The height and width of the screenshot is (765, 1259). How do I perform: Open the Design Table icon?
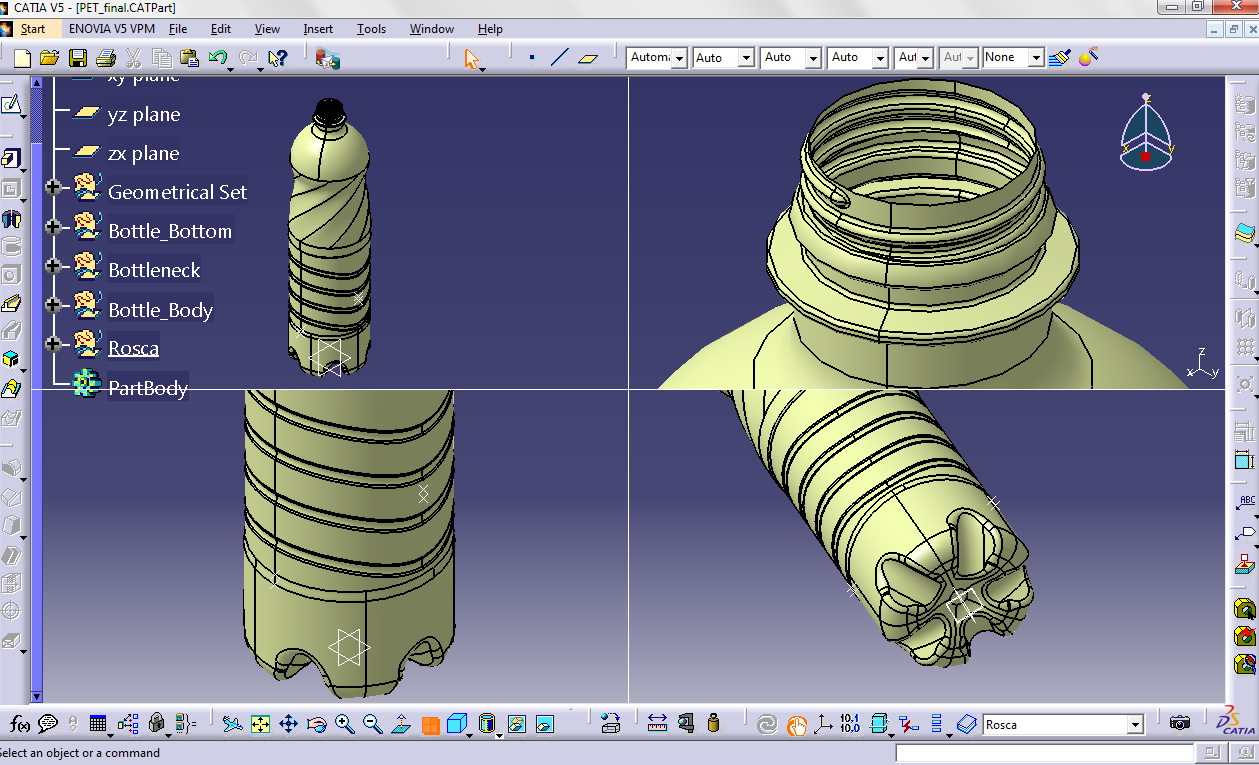pyautogui.click(x=98, y=723)
